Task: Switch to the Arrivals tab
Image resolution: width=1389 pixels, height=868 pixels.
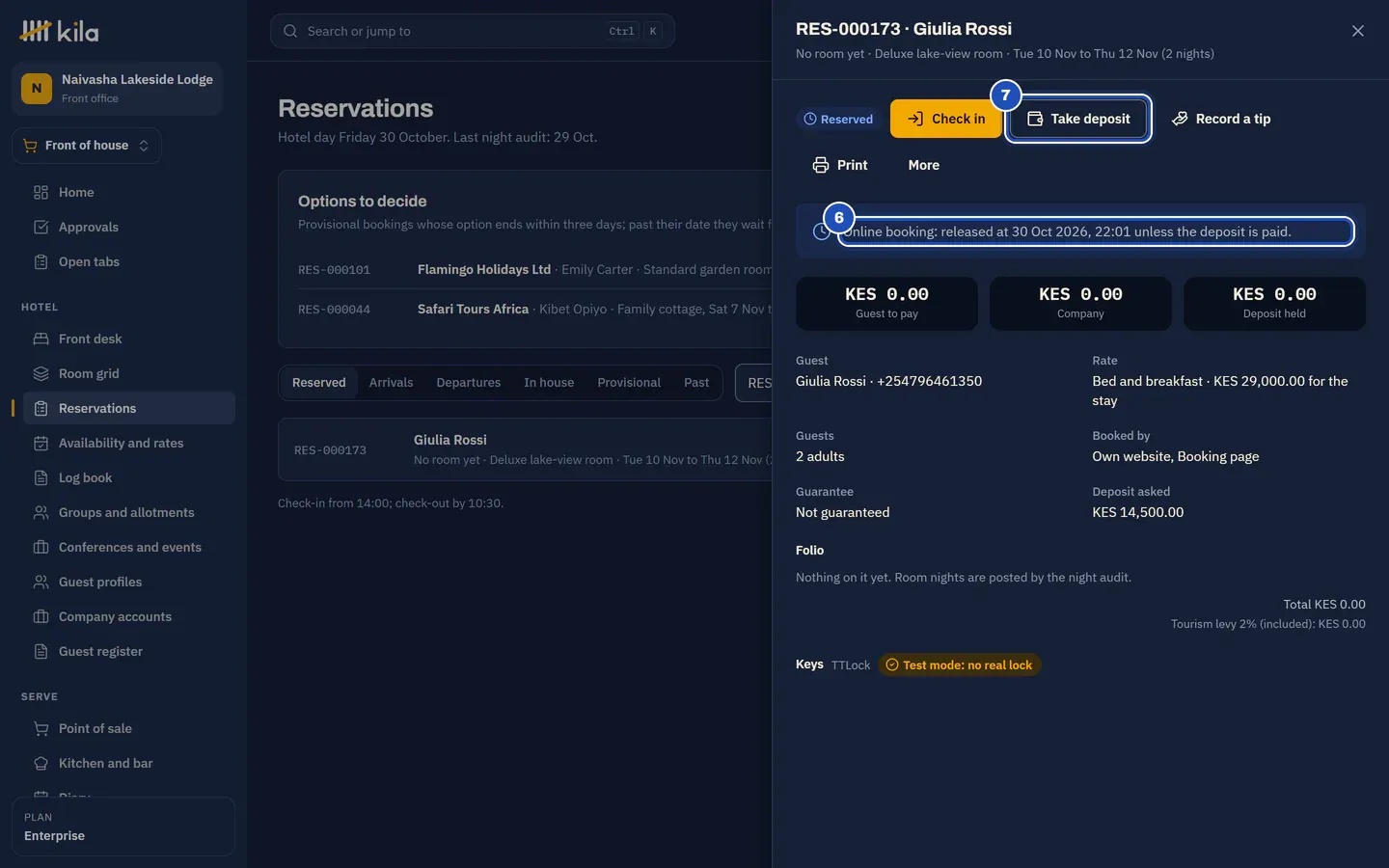Action: click(x=391, y=382)
